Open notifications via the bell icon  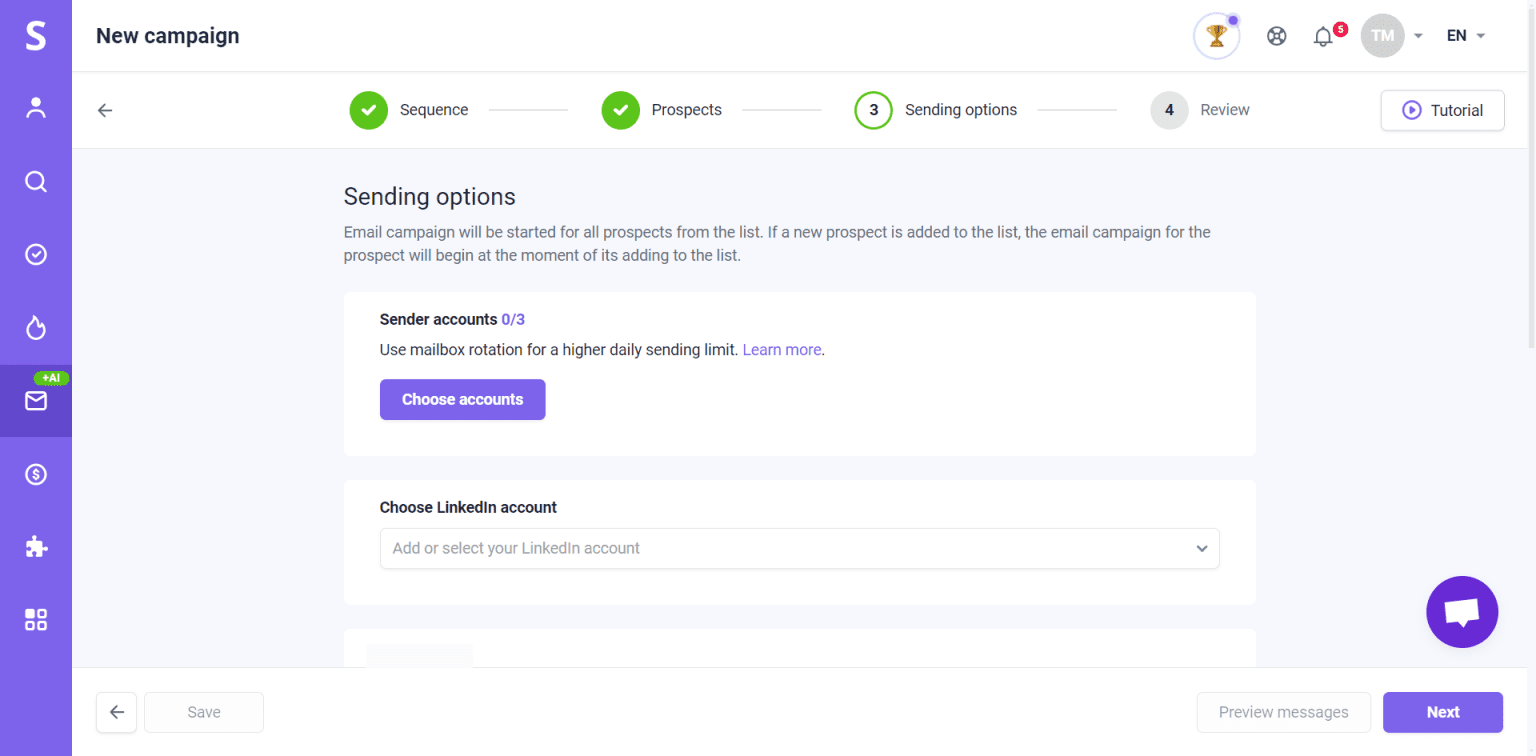click(1323, 35)
